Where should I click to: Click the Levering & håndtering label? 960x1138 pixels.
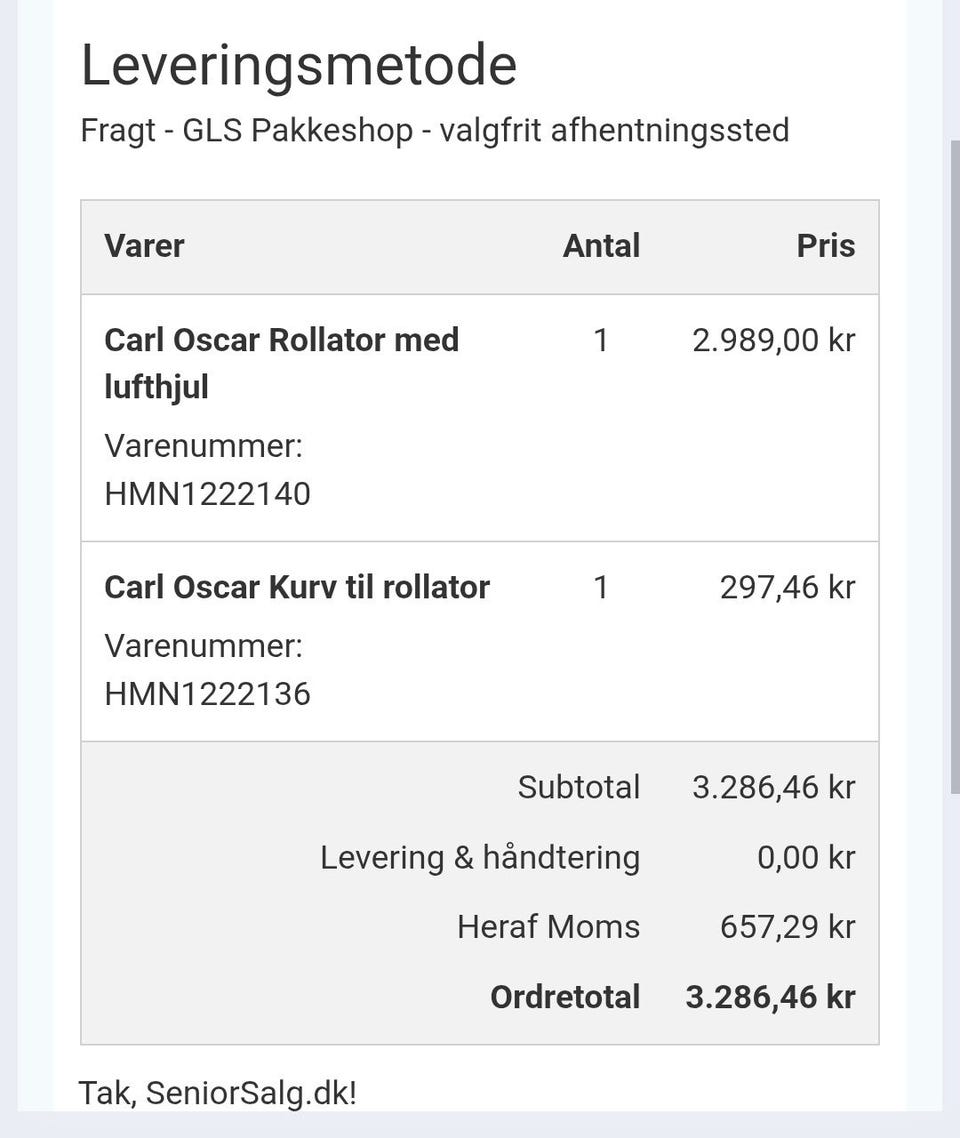(x=480, y=857)
